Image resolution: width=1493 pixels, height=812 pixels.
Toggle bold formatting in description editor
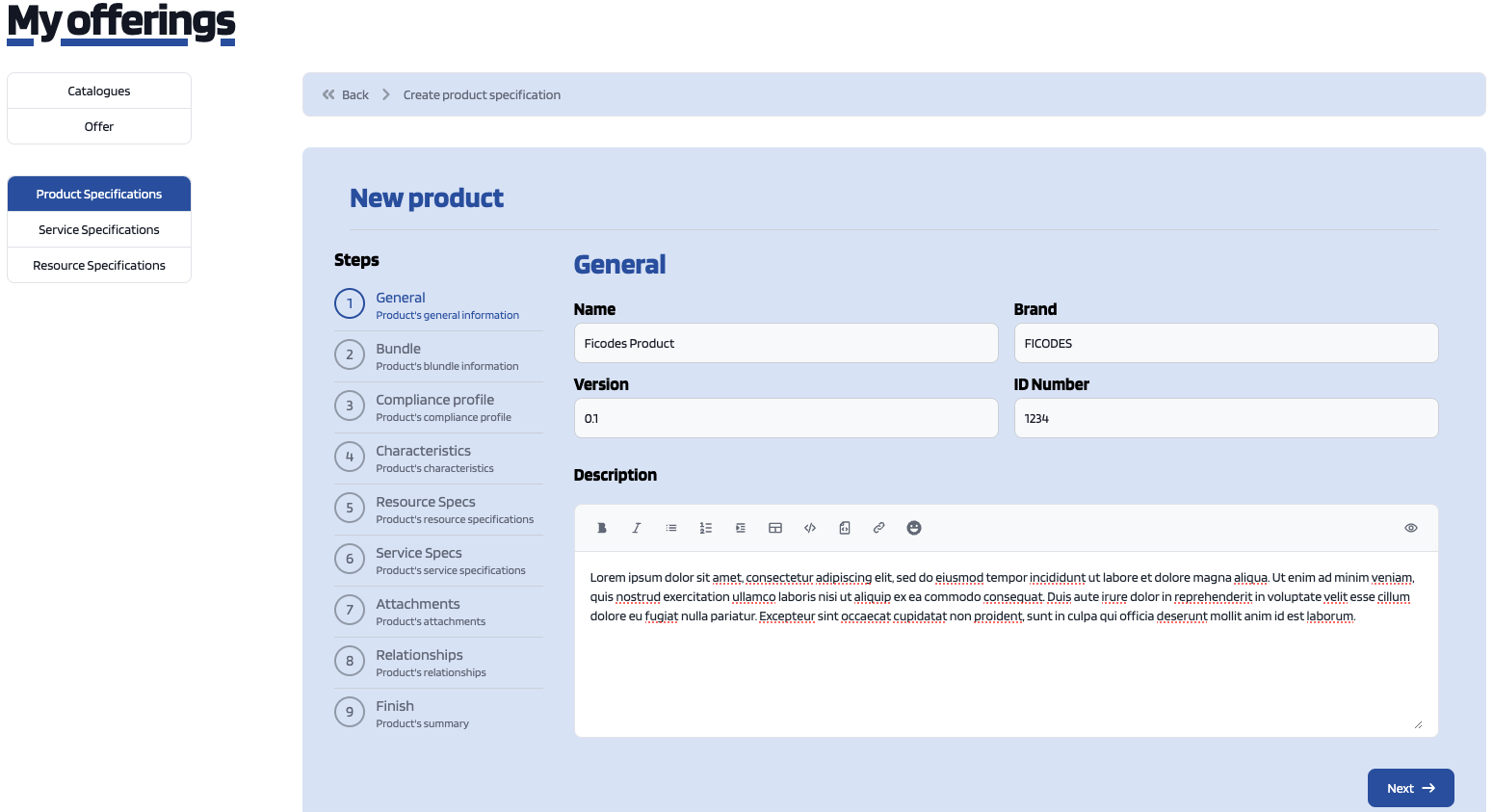pos(602,528)
